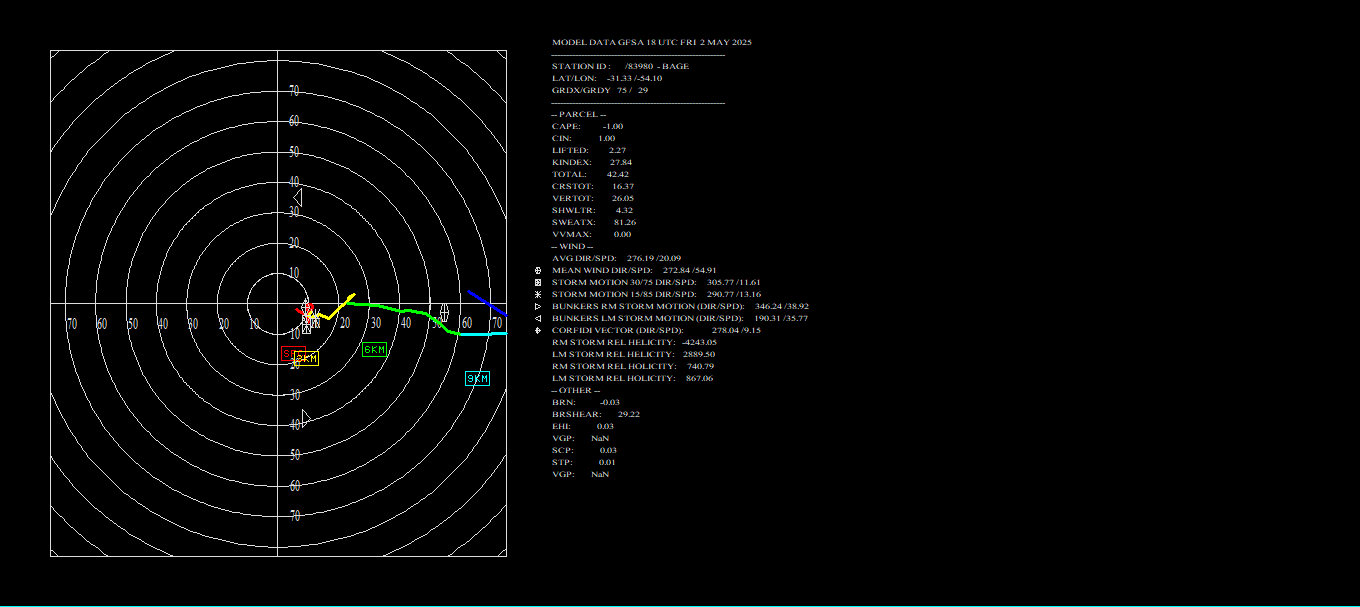
Task: Click the BRSHEAR value 29.22
Action: point(629,414)
